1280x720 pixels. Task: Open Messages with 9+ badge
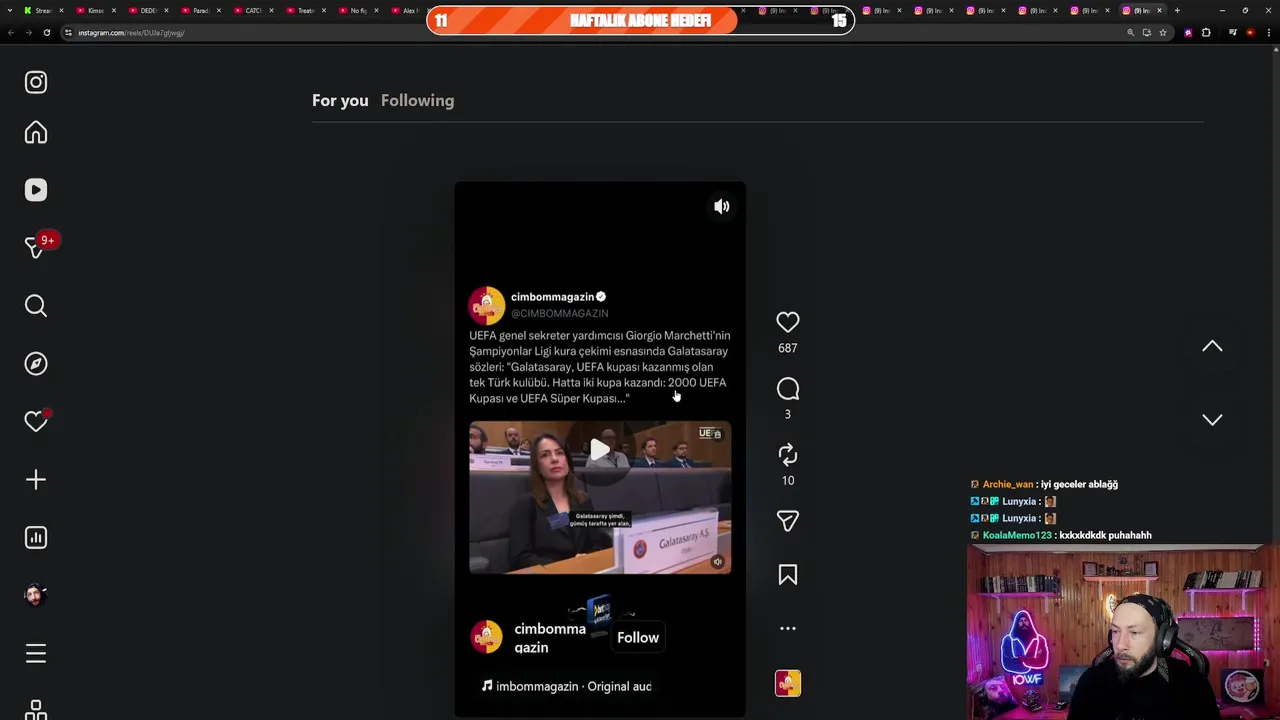(36, 247)
